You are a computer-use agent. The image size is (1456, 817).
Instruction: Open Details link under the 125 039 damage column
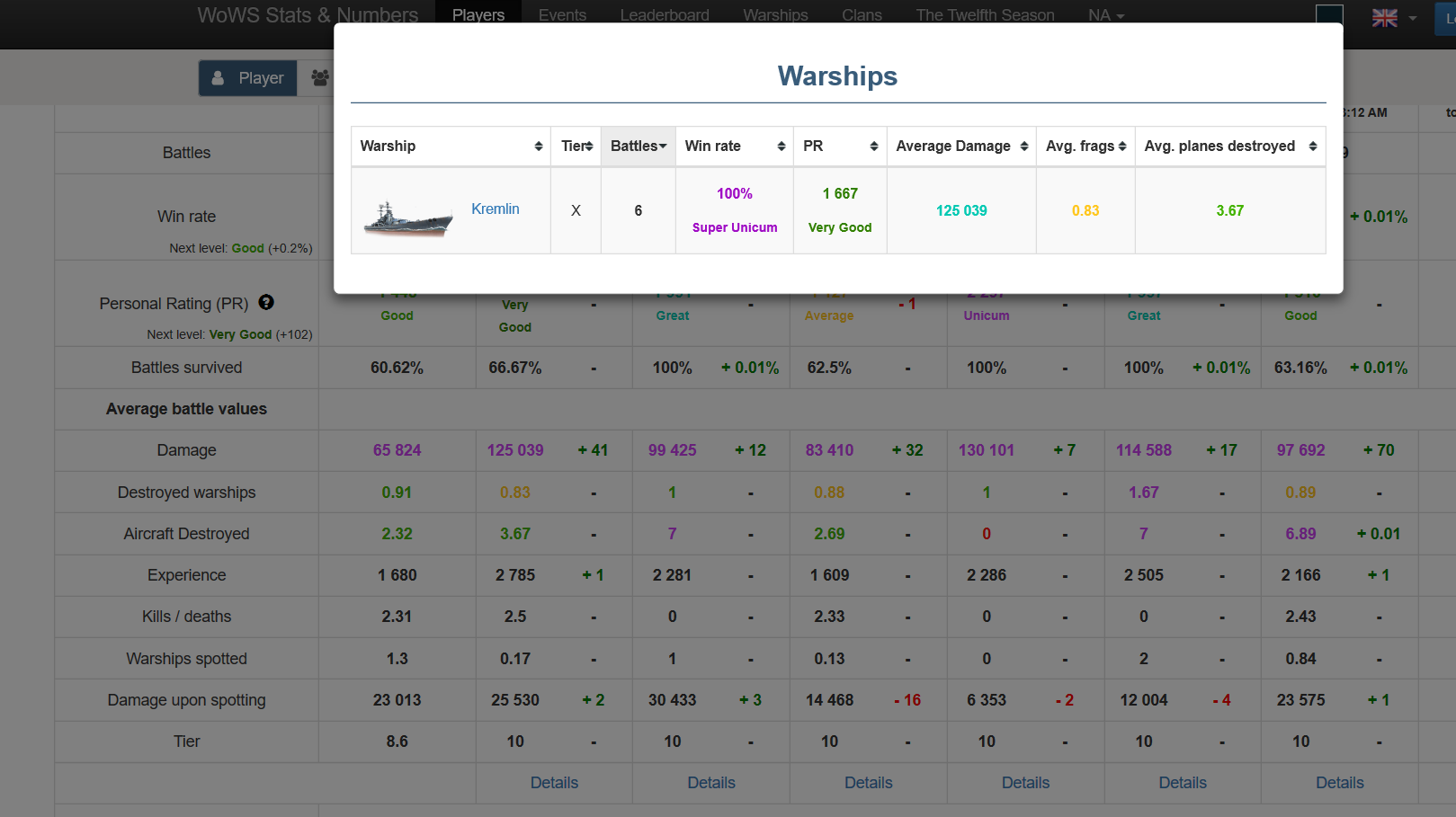click(x=554, y=783)
